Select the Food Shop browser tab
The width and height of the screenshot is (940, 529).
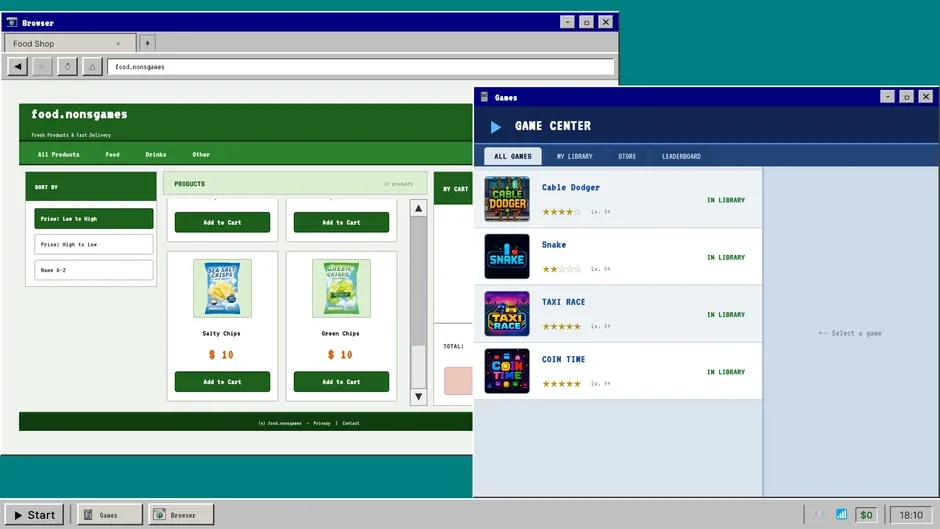70,43
